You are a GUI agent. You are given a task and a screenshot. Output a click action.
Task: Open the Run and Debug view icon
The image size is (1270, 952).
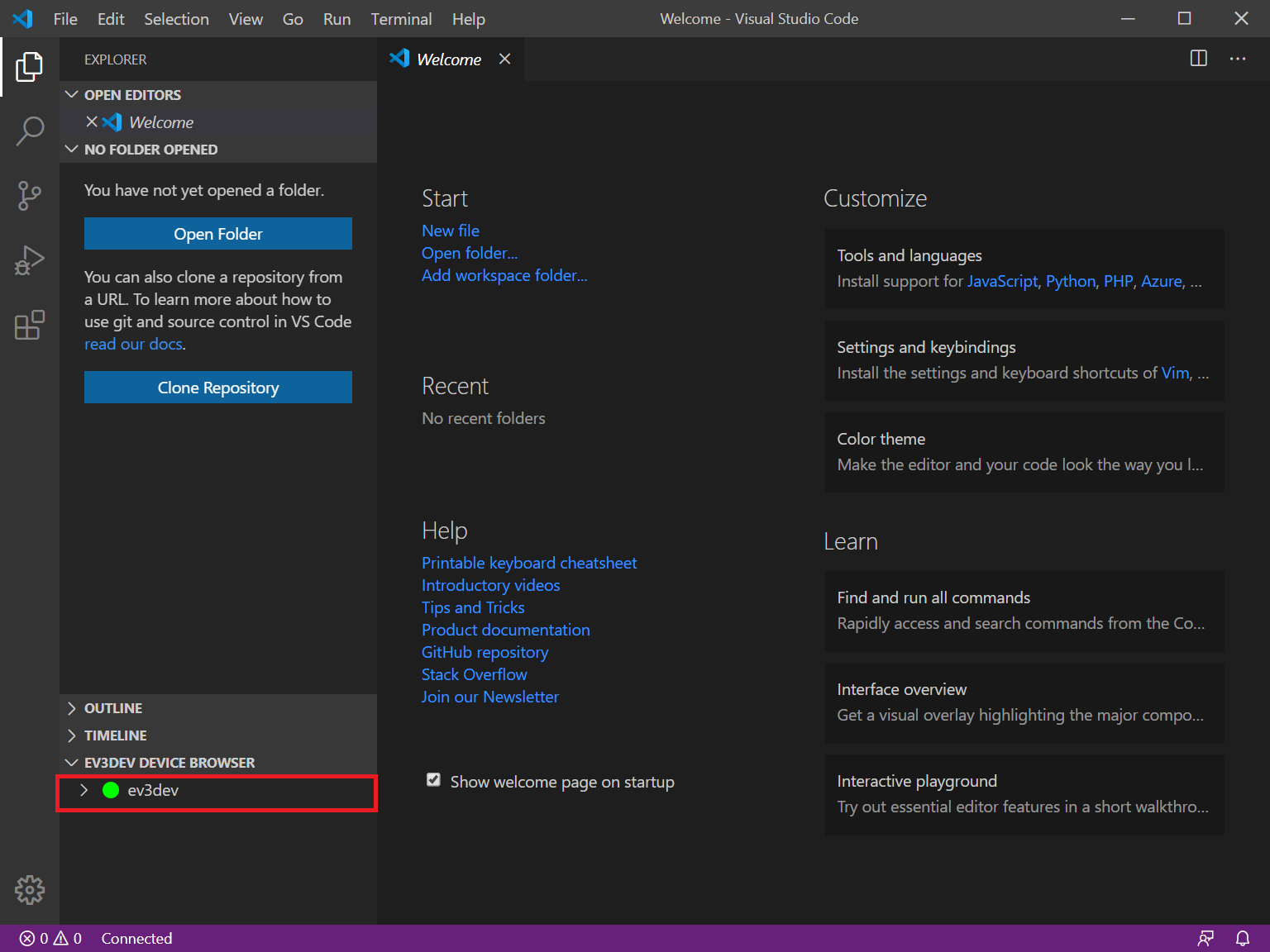click(x=30, y=260)
